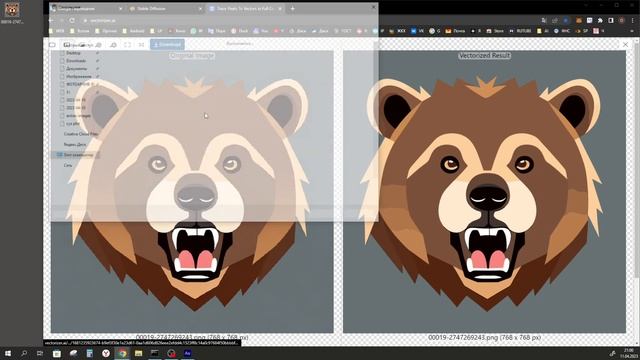
Task: Switch to the first browser tab
Action: click(x=87, y=8)
